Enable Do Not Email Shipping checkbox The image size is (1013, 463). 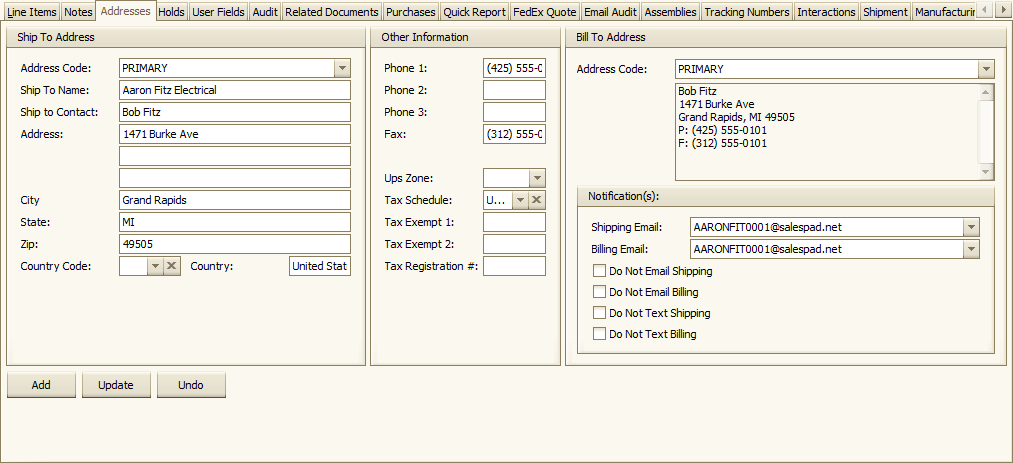pos(599,271)
